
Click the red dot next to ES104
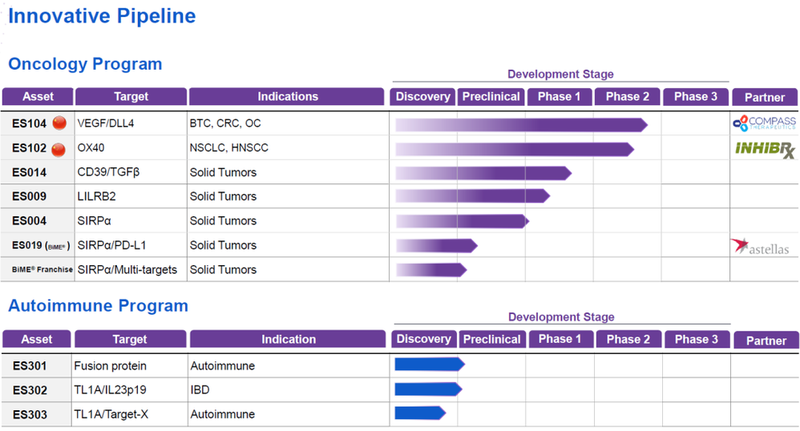(58, 125)
